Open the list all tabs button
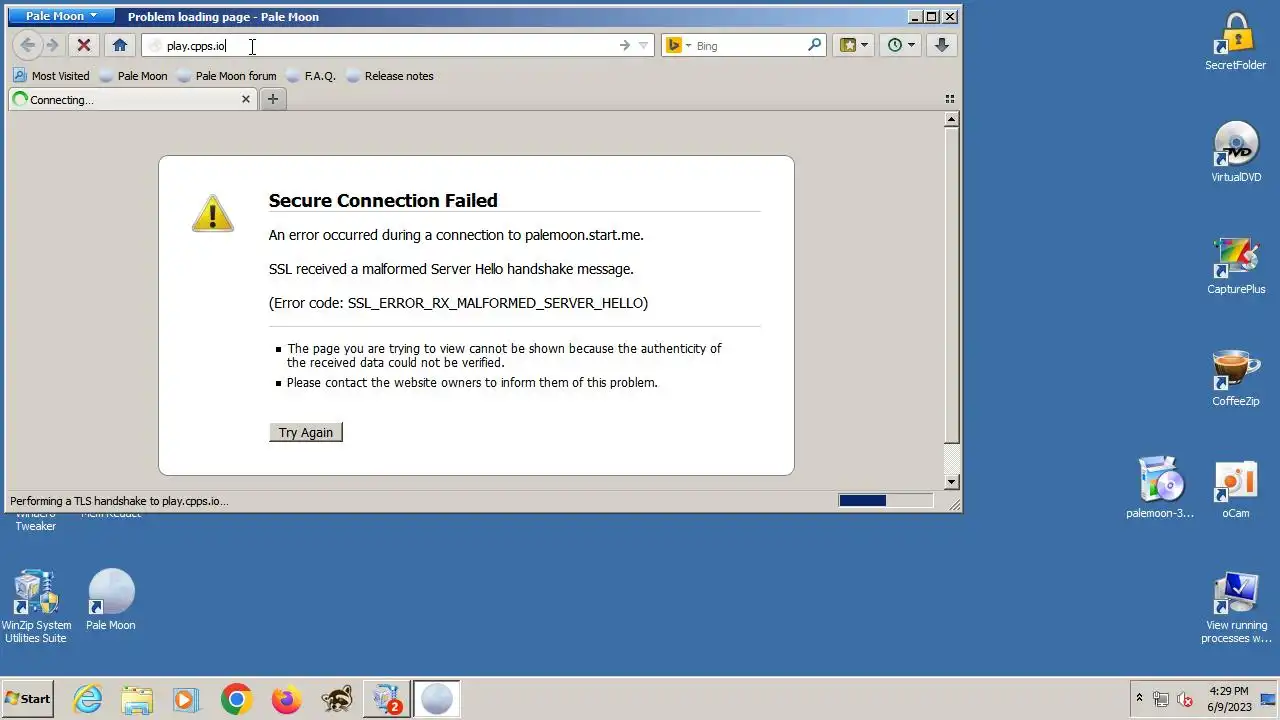Screen dimensions: 1280x720 click(949, 99)
